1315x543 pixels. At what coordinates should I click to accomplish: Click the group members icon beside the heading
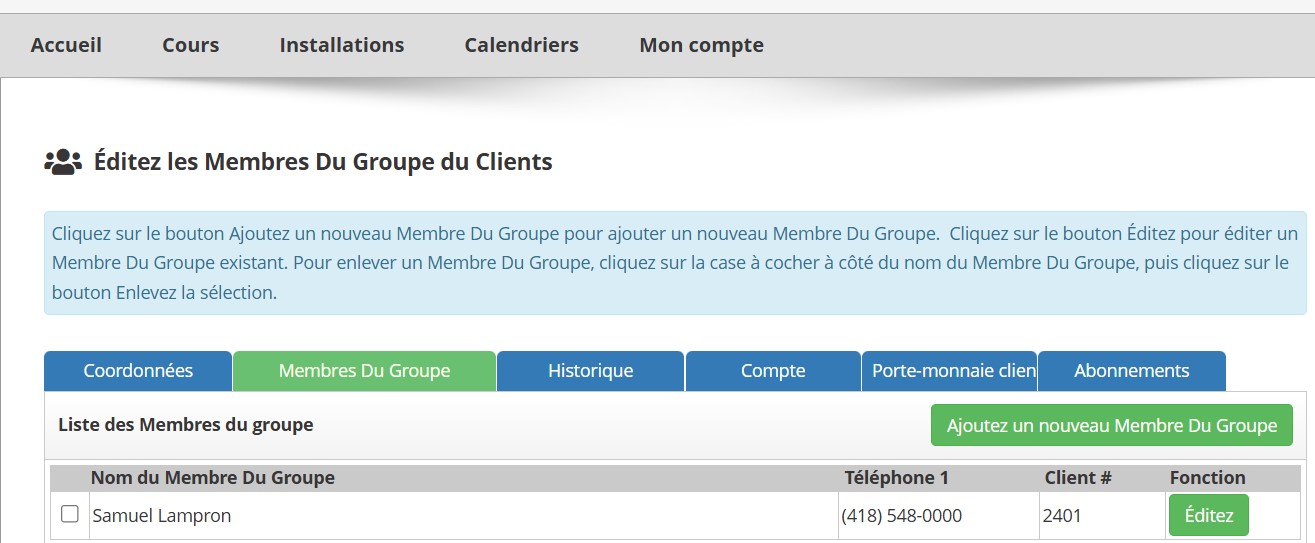[x=63, y=162]
